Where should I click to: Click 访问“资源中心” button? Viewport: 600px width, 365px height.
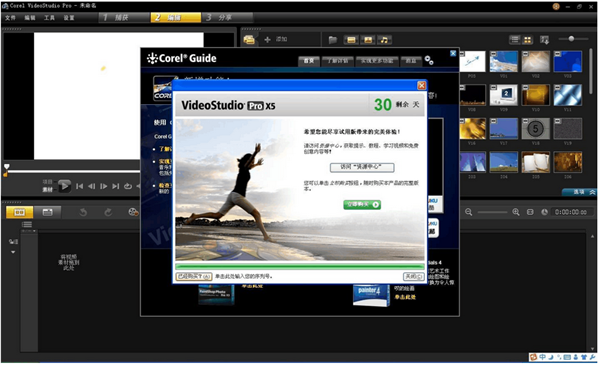tap(362, 167)
